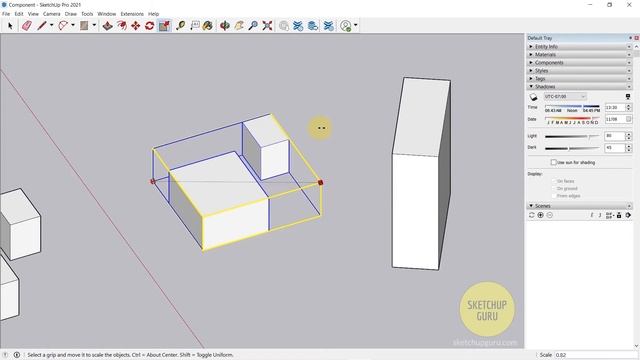The width and height of the screenshot is (640, 360).
Task: Click the Light value field
Action: tap(615, 136)
